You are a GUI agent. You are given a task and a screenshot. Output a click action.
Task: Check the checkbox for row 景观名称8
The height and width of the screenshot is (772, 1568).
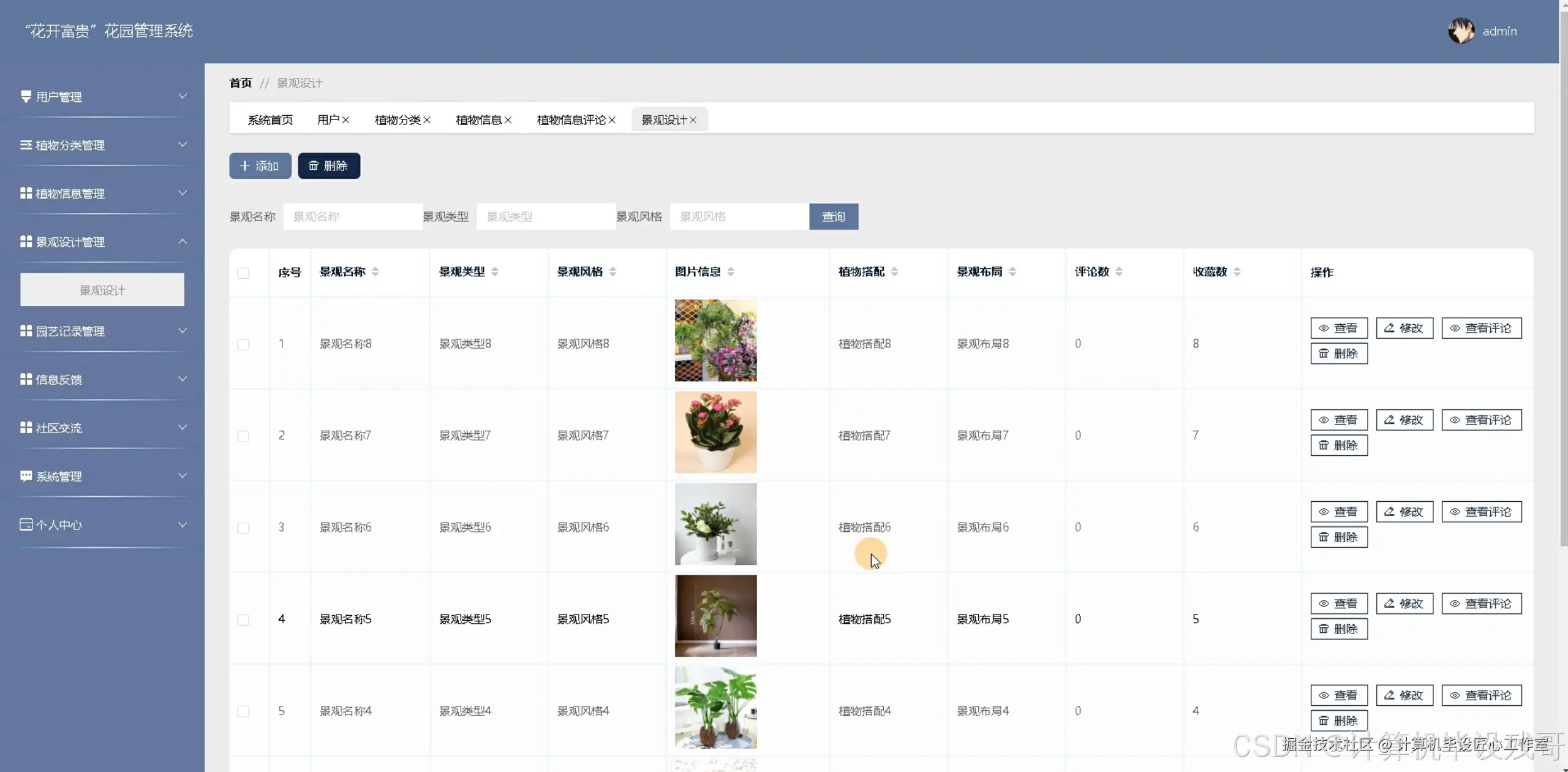[x=243, y=344]
